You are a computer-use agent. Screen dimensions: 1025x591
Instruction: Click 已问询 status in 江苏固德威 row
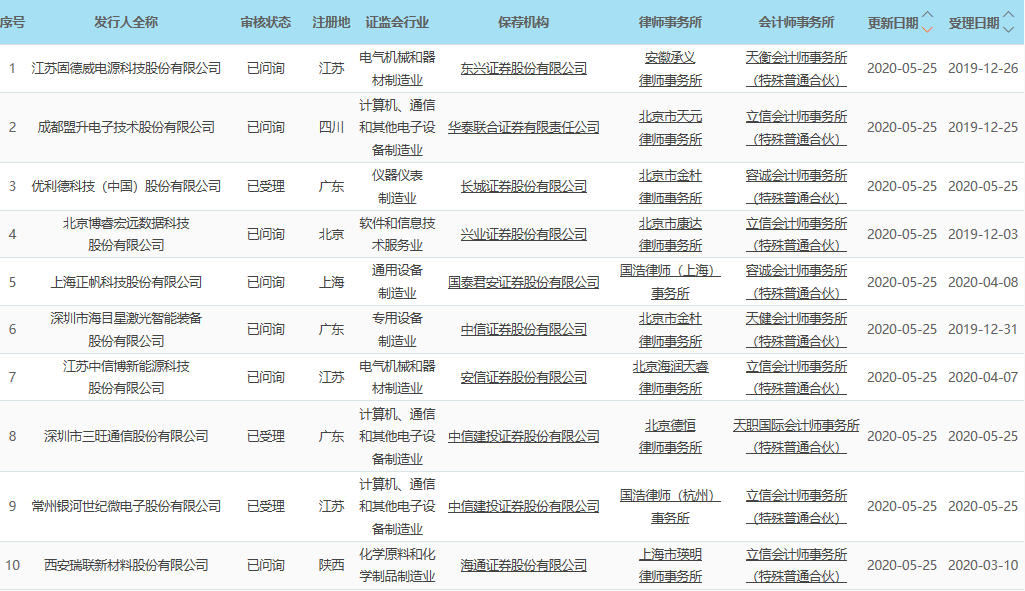click(x=265, y=68)
